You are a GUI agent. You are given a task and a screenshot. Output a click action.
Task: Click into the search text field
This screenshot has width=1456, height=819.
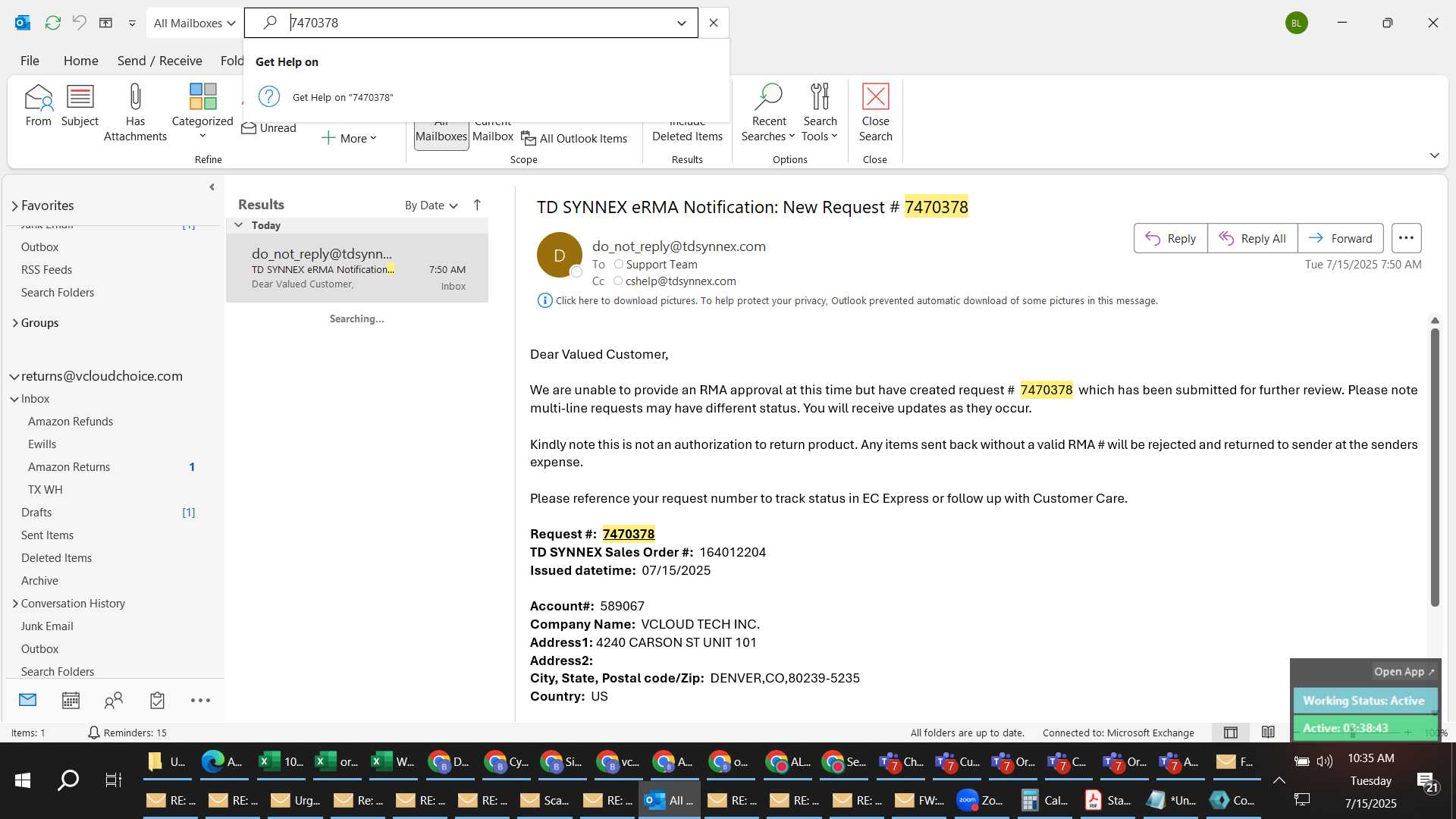478,23
